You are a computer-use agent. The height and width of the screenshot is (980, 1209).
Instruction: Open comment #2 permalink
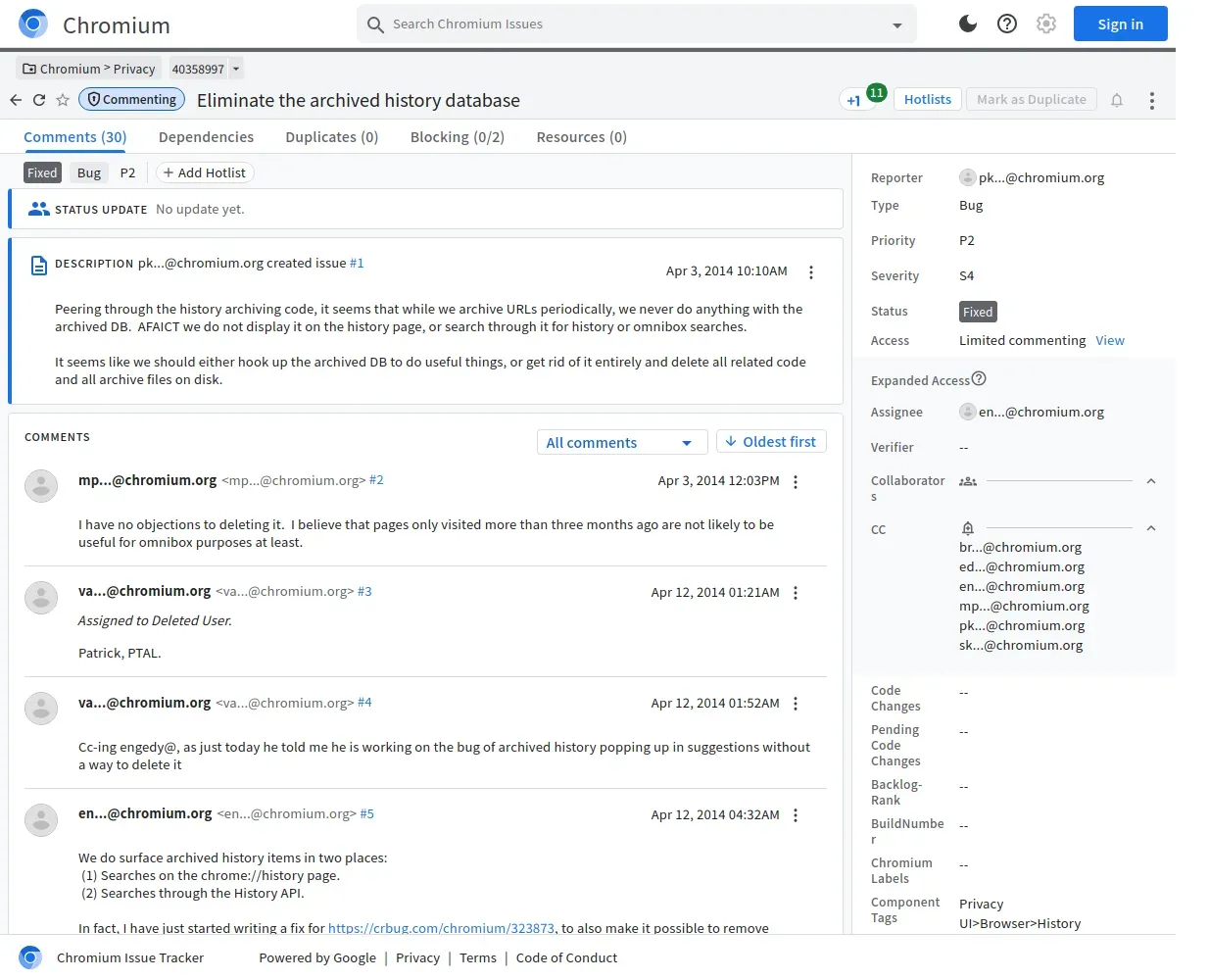(376, 480)
